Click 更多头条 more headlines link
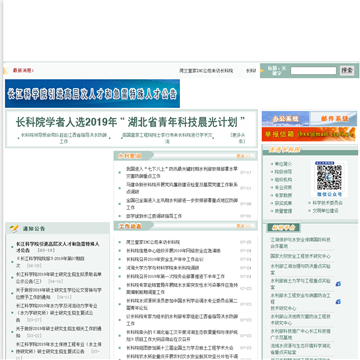 point(238,138)
